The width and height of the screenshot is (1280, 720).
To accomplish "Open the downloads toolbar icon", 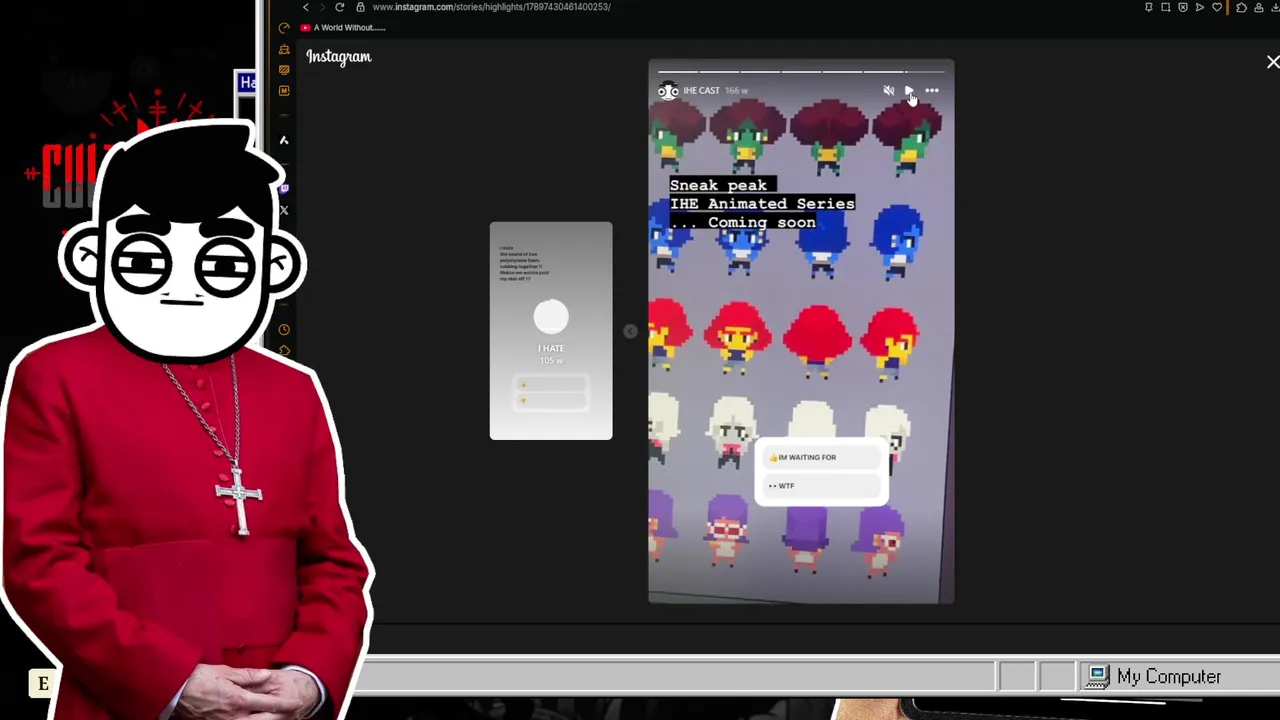I will tap(1275, 7).
